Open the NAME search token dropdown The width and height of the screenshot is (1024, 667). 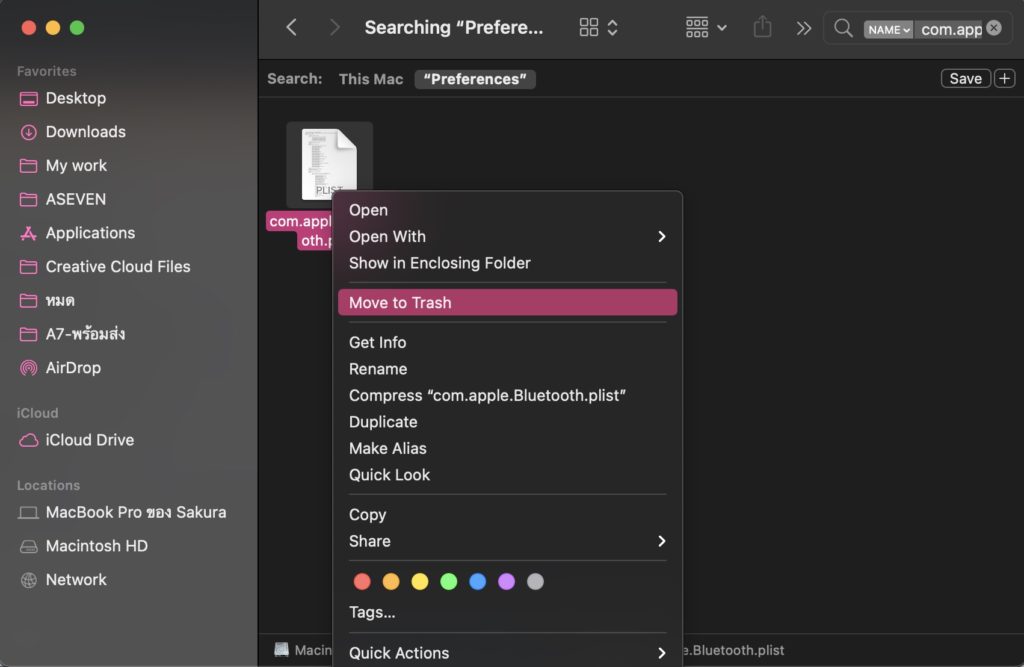tap(889, 29)
